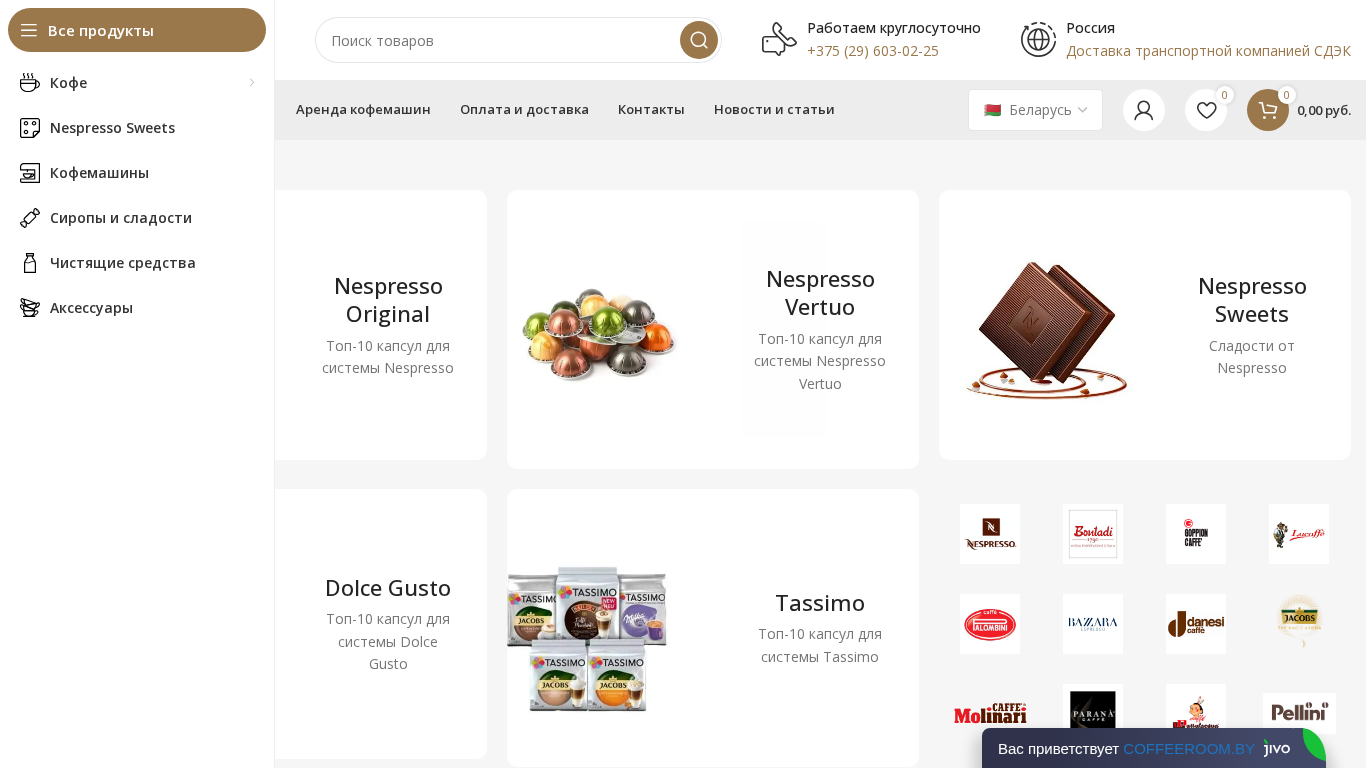
Task: Open the Доставка транспортной компанией СДЭК link
Action: pos(1208,50)
